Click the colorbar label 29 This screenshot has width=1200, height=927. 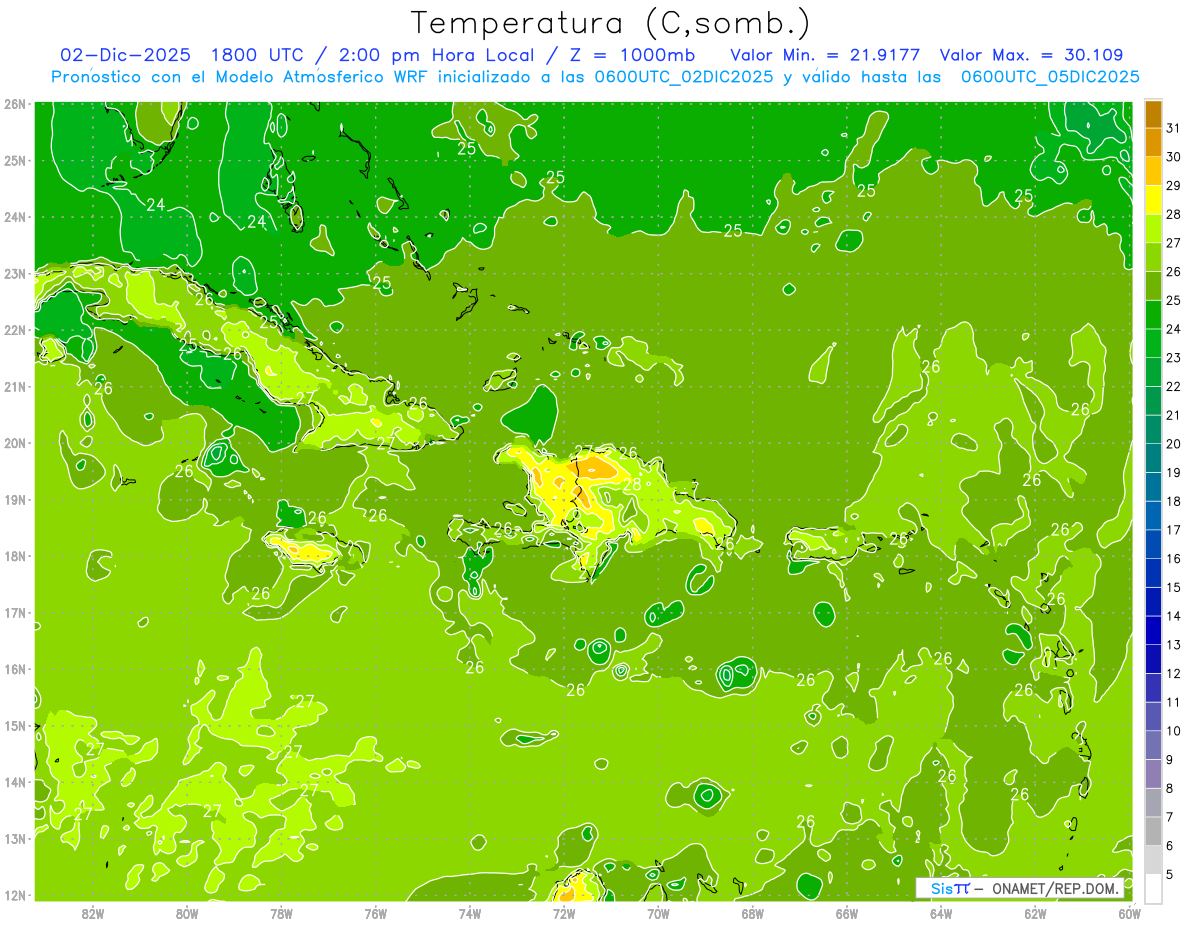1174,186
